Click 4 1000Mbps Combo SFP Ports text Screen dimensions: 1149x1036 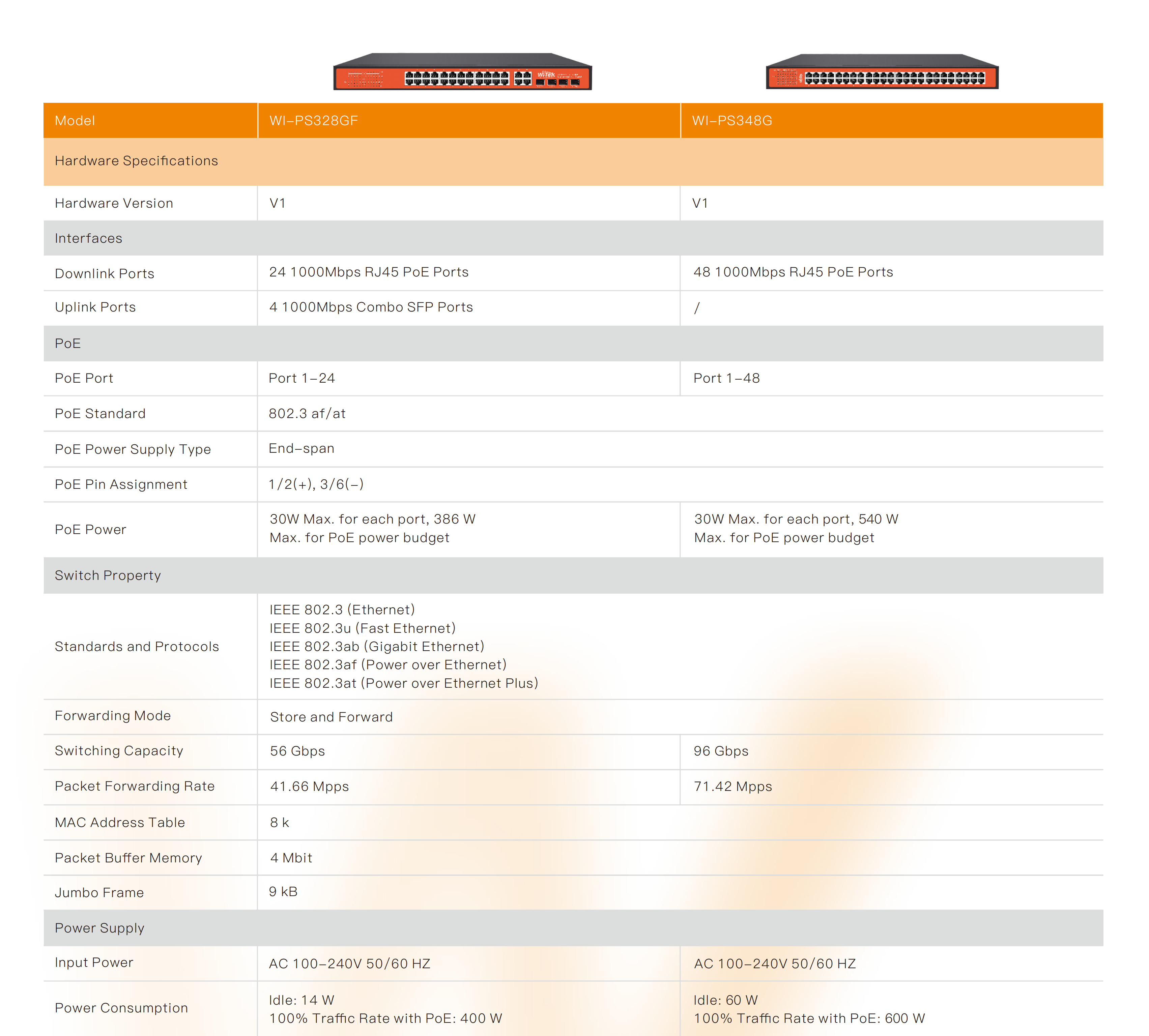click(371, 307)
